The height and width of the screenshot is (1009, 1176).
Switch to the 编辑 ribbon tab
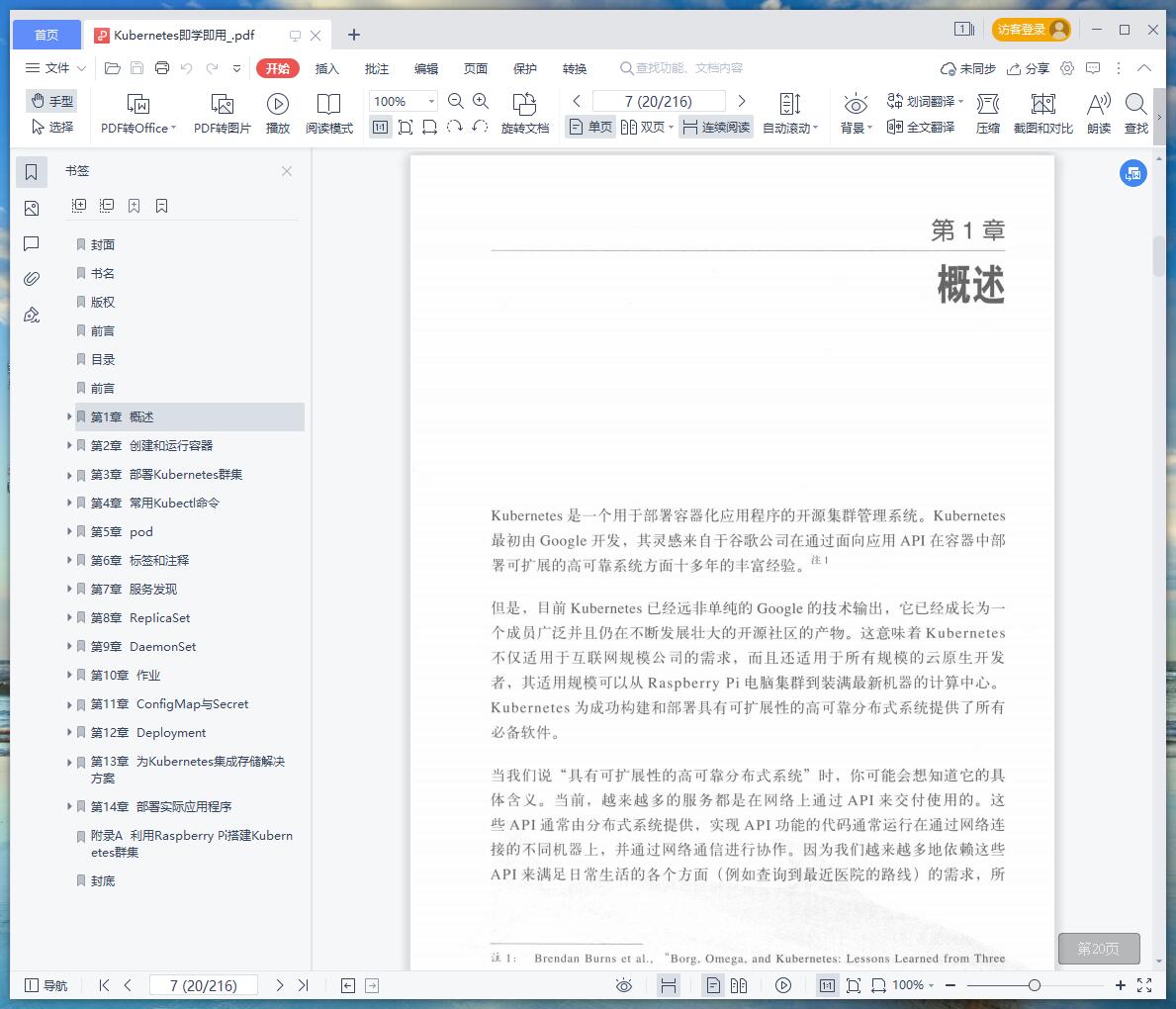[426, 68]
